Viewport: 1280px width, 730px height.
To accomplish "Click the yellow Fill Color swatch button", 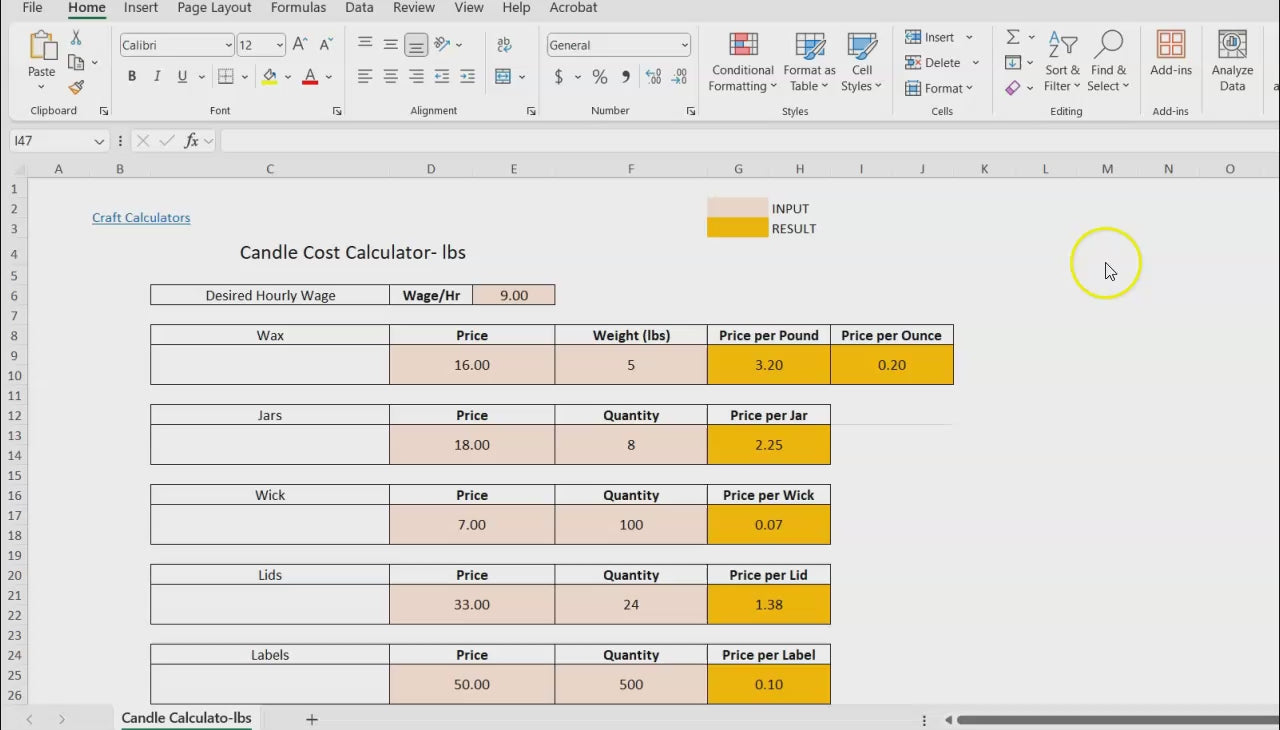I will tap(269, 77).
